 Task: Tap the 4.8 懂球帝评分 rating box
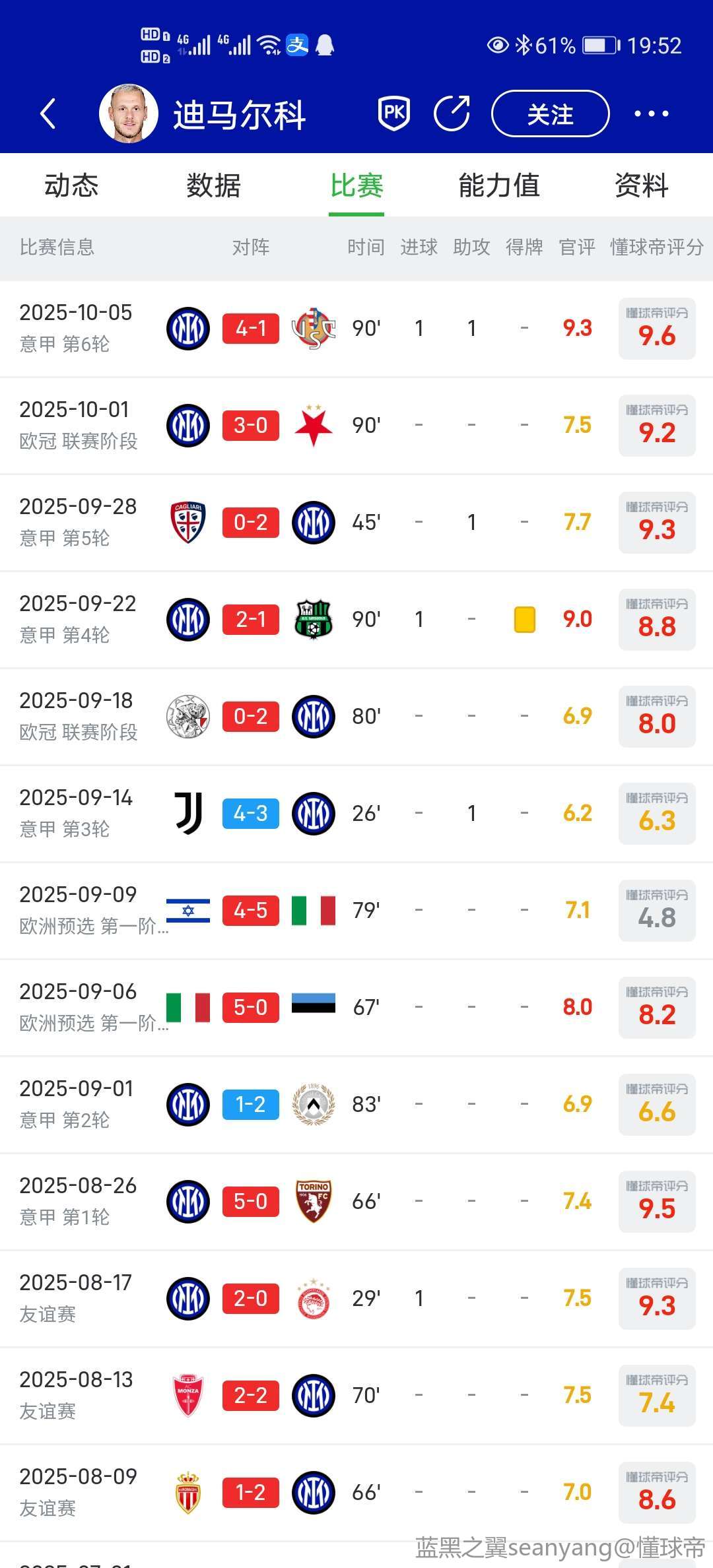(x=657, y=911)
